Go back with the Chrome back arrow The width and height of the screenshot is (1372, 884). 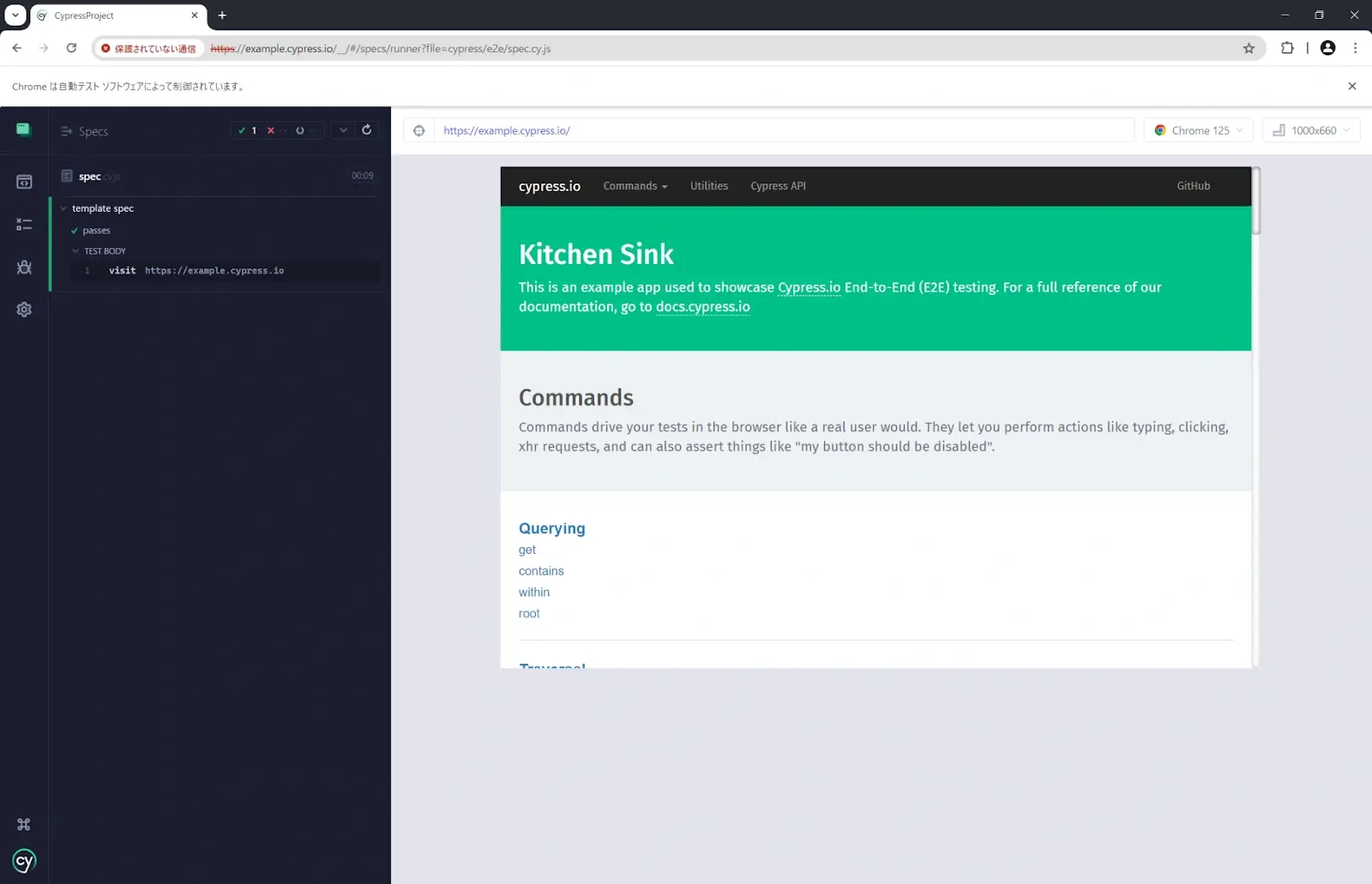[17, 48]
